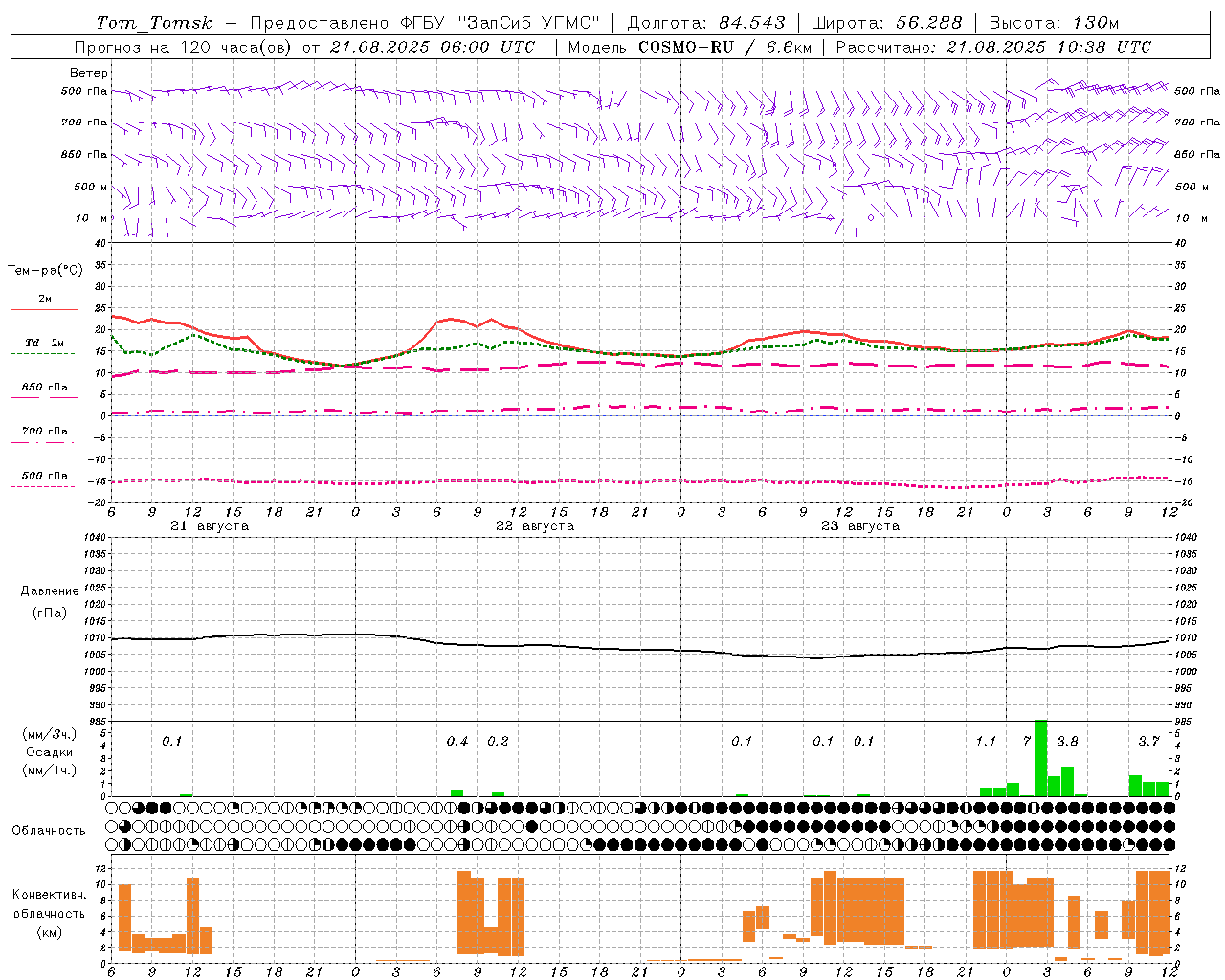
Task: Click the Осадки precipitation panel label
Action: (50, 752)
